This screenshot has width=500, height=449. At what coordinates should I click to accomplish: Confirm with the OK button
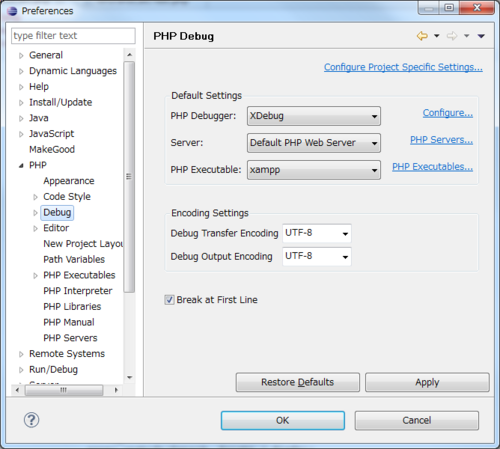pos(283,420)
